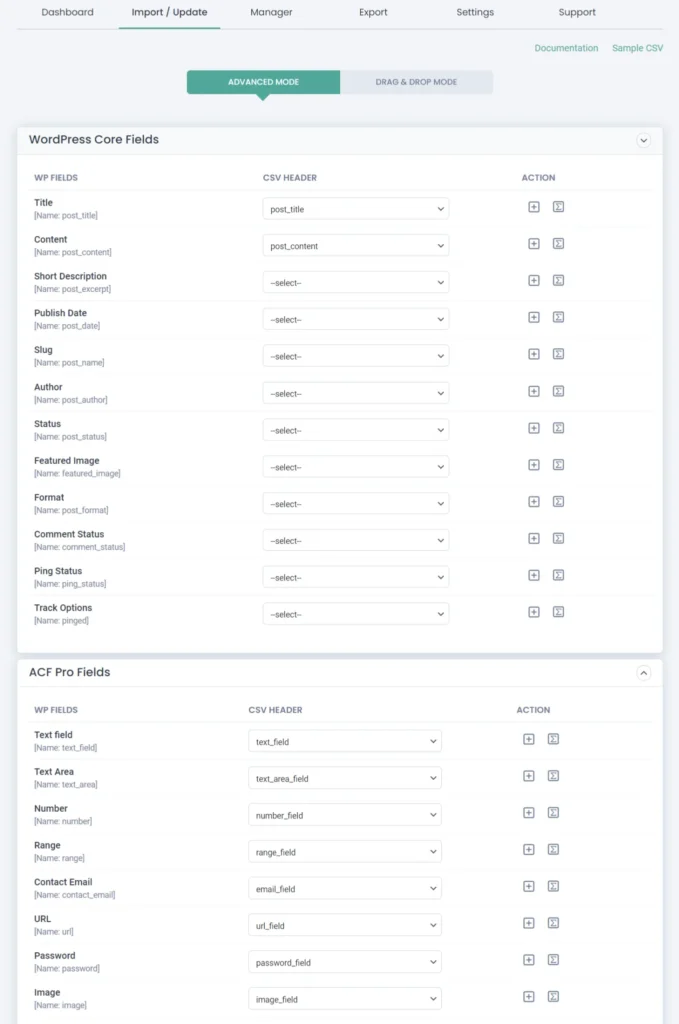Switch to DRAG & DROP MODE
Image resolution: width=679 pixels, height=1024 pixels.
417,82
